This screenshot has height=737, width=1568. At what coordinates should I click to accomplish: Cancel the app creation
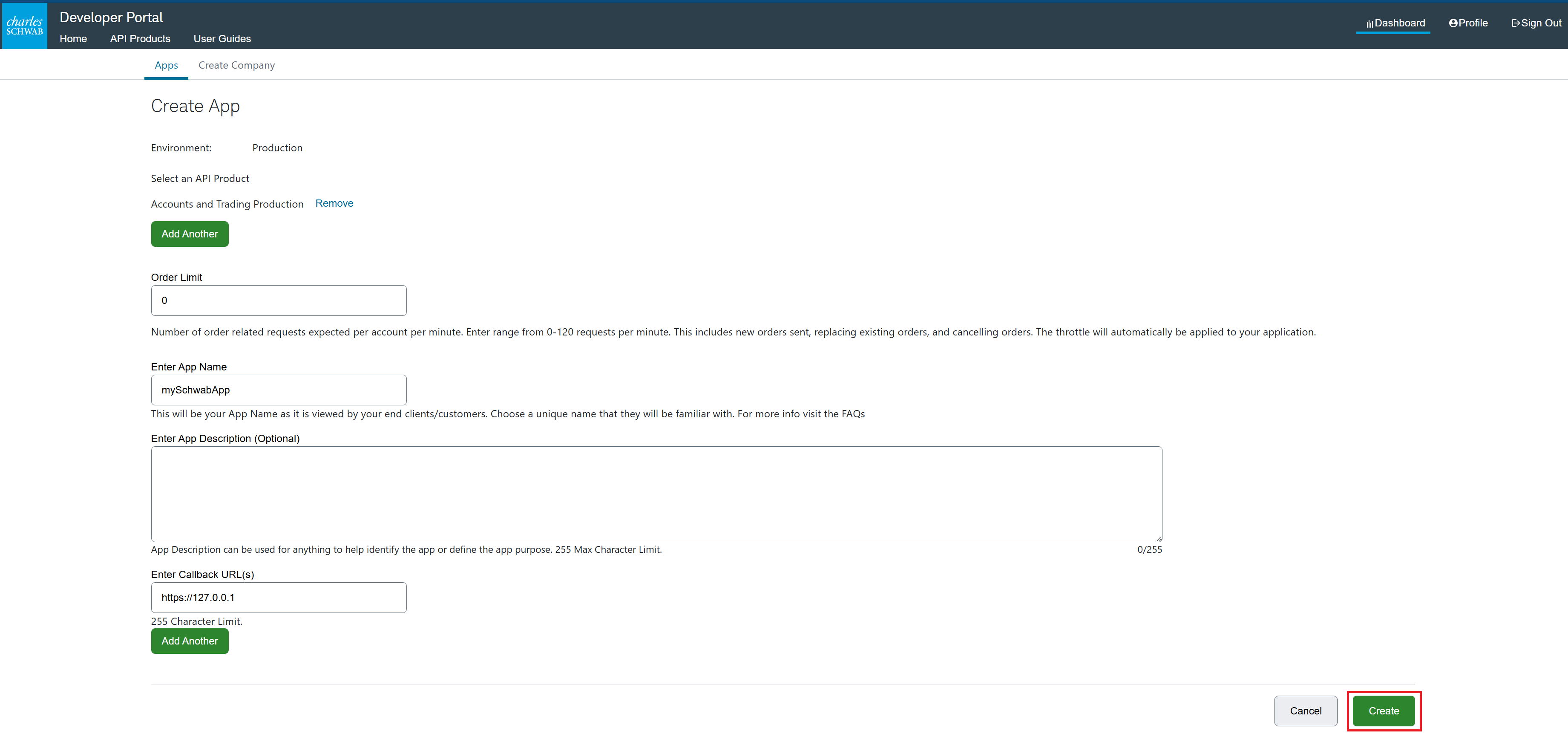[1306, 711]
